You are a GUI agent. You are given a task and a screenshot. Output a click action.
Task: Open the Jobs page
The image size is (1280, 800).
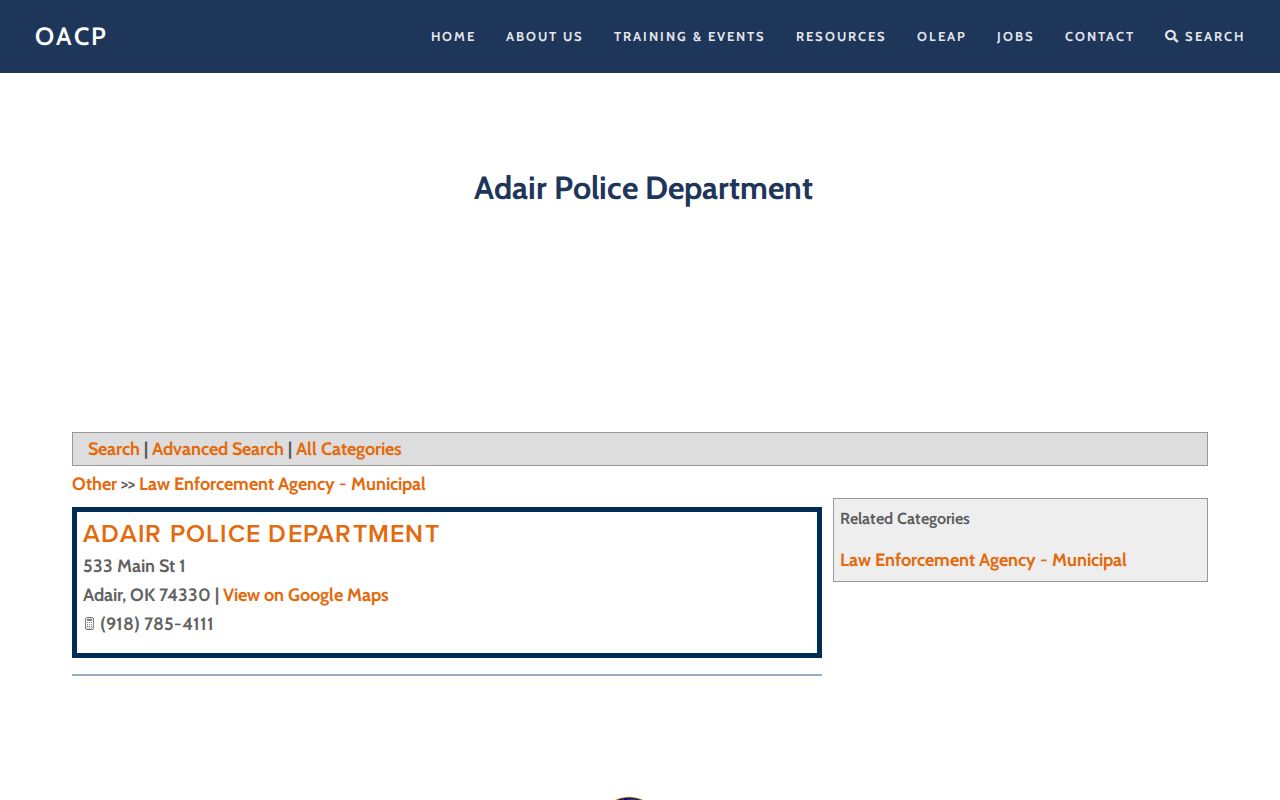pos(1015,37)
